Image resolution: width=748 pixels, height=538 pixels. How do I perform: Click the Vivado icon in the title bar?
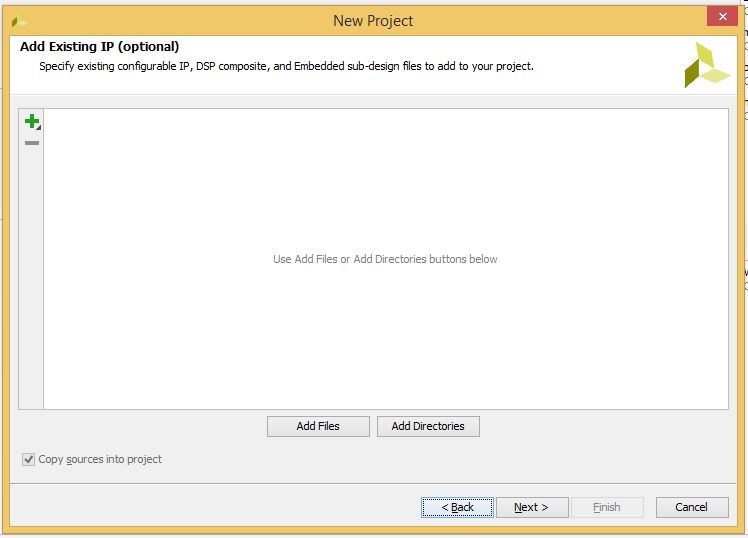(19, 21)
